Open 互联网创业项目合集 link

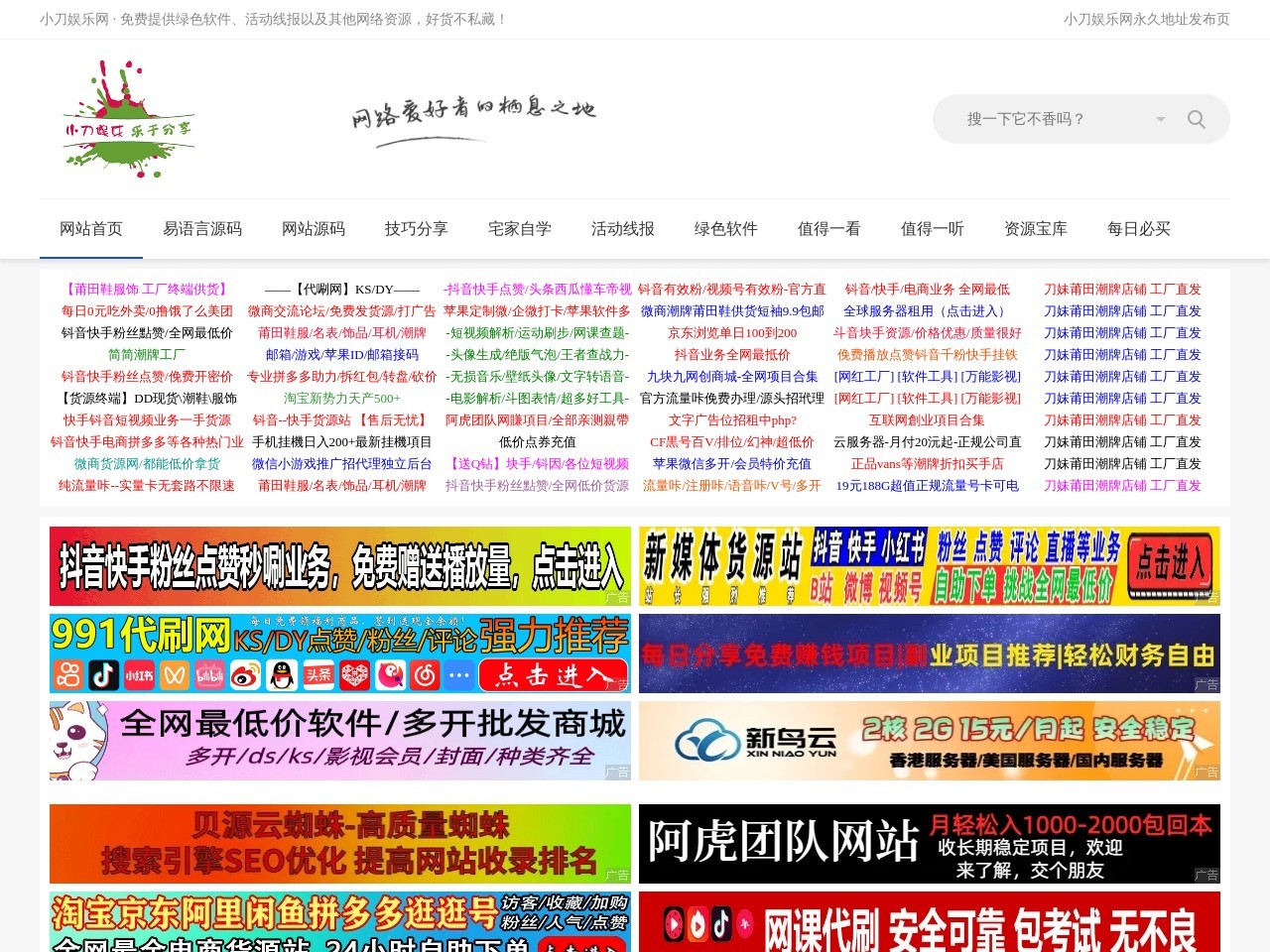pyautogui.click(x=928, y=420)
